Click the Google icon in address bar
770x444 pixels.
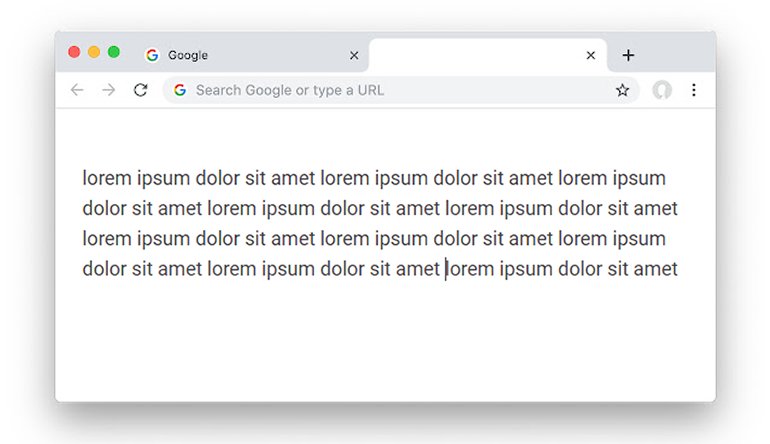180,90
